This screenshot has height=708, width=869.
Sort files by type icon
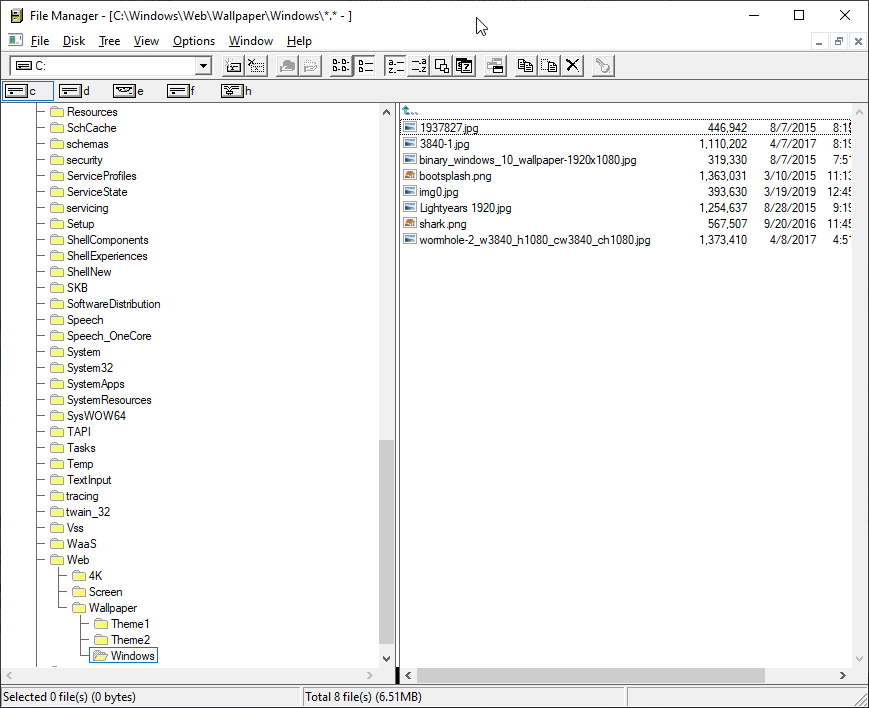(418, 66)
